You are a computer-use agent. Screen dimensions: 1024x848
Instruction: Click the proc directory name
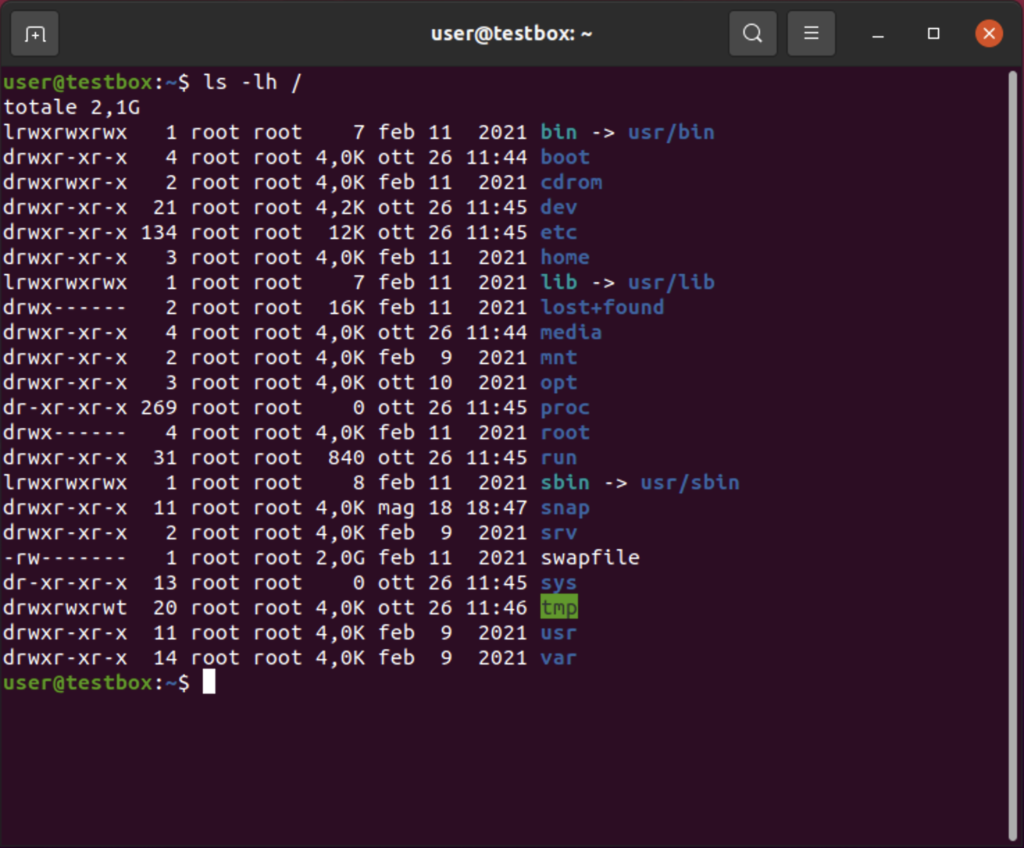(x=565, y=408)
